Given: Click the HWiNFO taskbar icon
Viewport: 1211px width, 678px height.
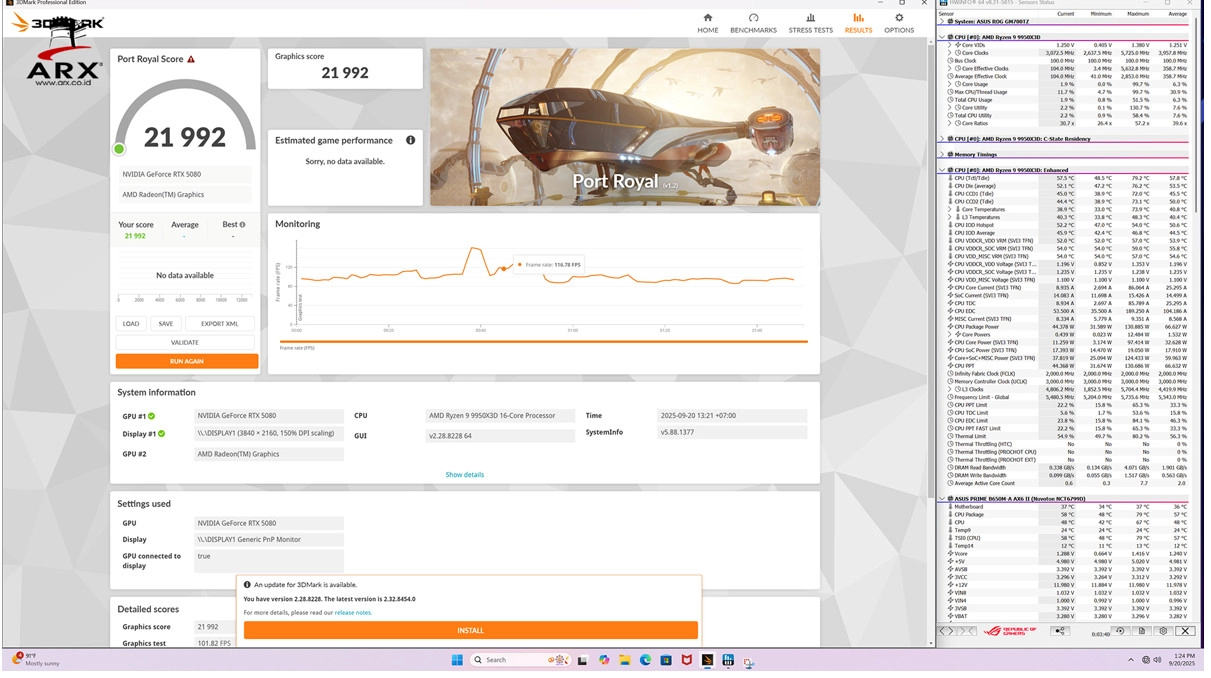Looking at the screenshot, I should point(728,660).
